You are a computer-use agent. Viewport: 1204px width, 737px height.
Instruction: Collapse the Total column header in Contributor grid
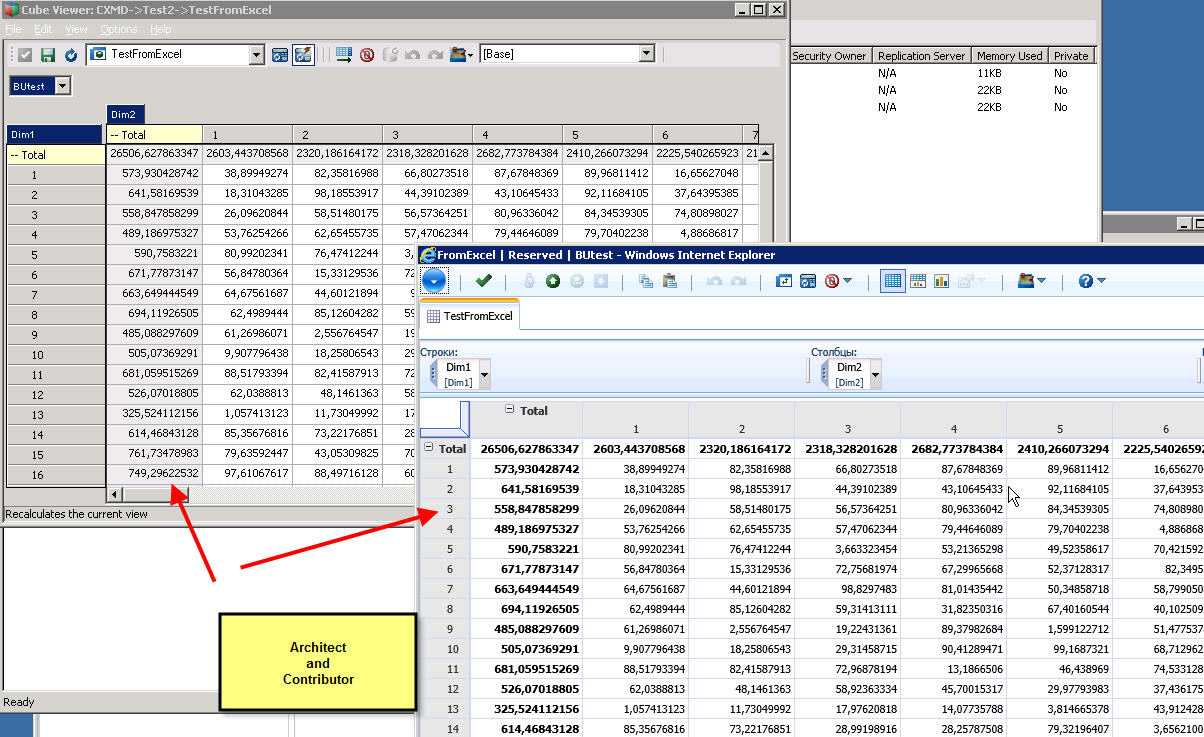510,410
